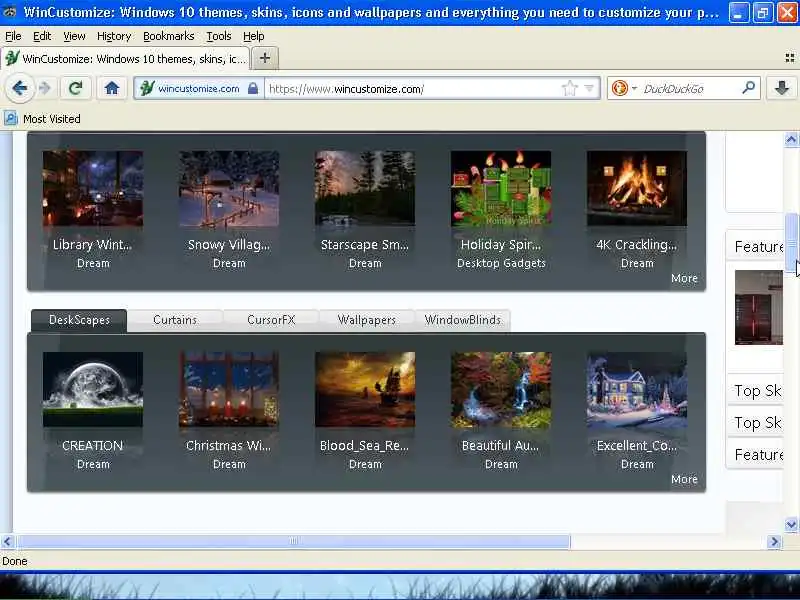
Task: Open the Bookmarks menu
Action: point(168,36)
